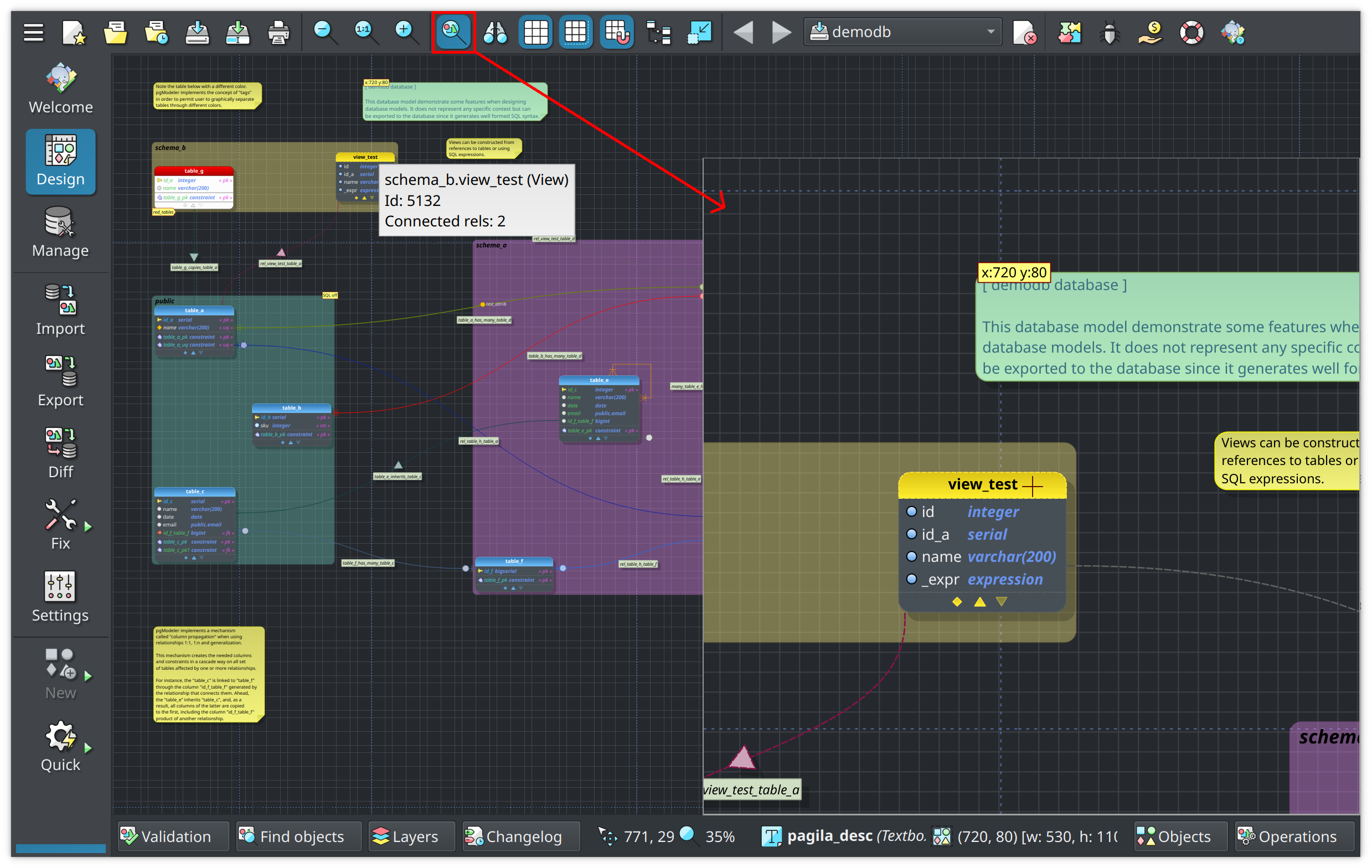The width and height of the screenshot is (1372, 868).
Task: Click the green demodb database note
Action: [455, 101]
